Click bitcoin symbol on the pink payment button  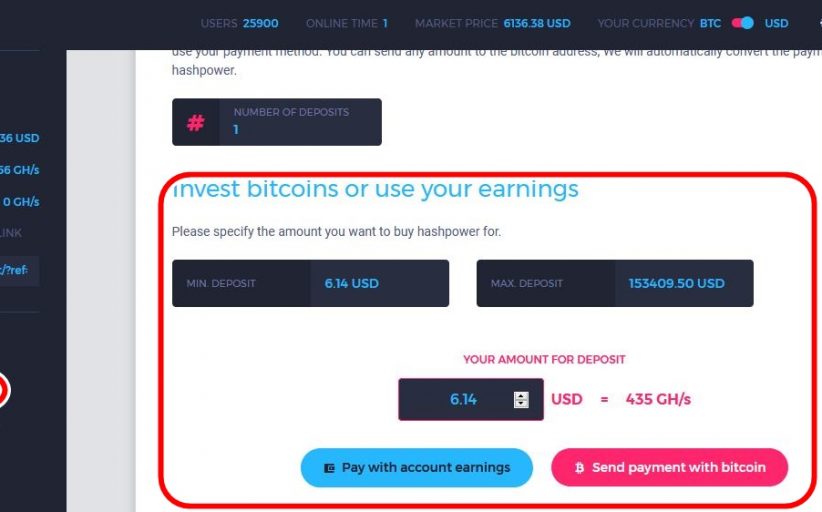coord(579,468)
